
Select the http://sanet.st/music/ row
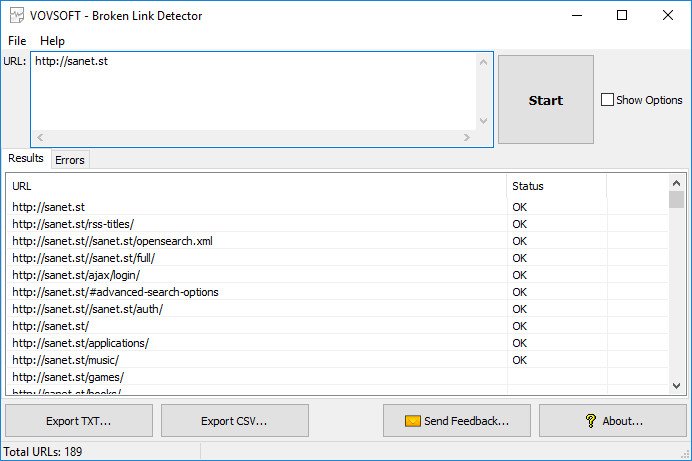coord(338,360)
